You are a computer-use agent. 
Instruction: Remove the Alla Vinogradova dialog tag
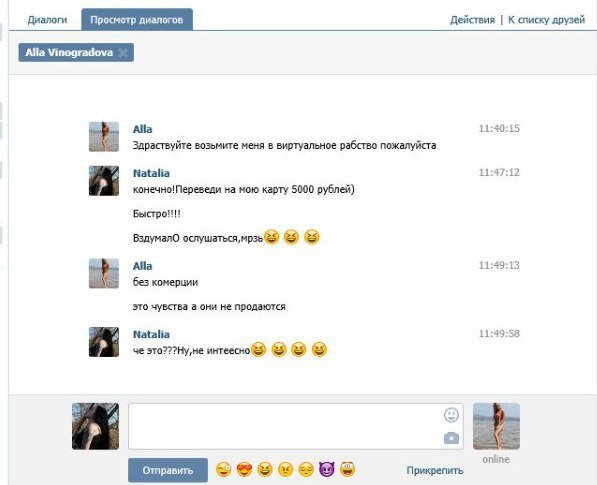[123, 53]
